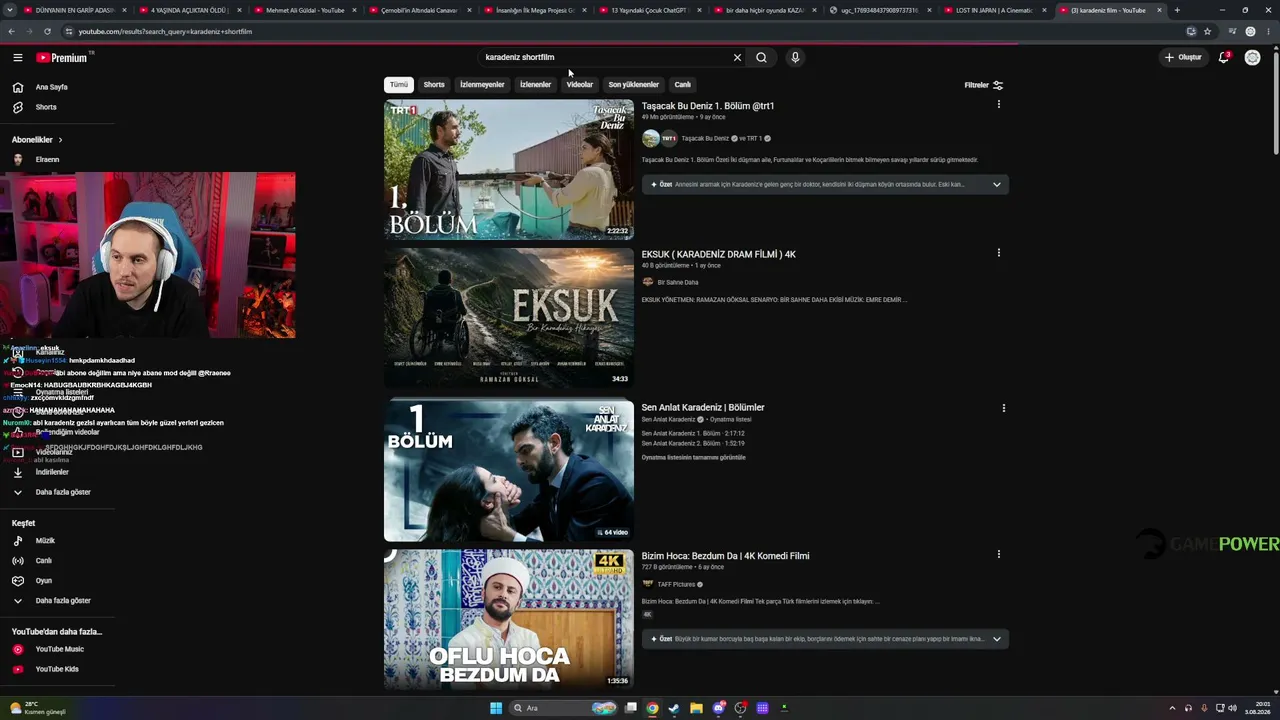Viewport: 1280px width, 720px height.
Task: Open Steam from the taskbar
Action: (674, 708)
